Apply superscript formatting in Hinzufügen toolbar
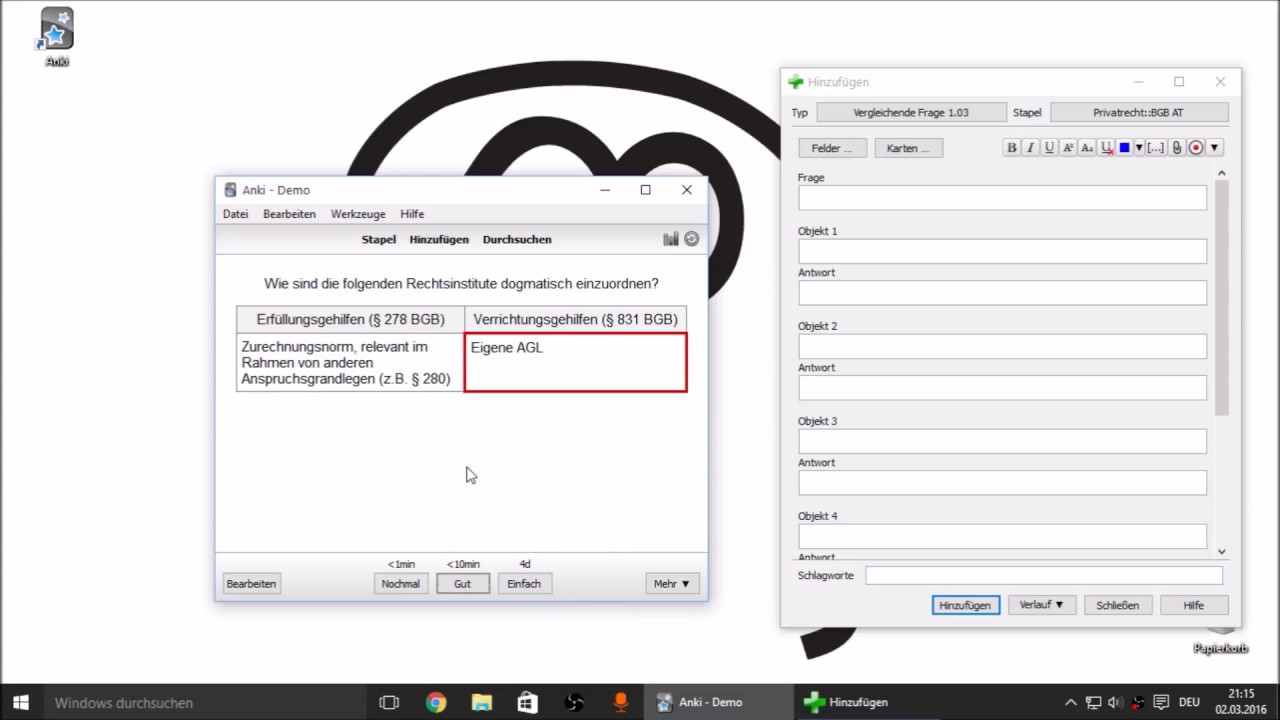Viewport: 1280px width, 720px height. pyautogui.click(x=1068, y=148)
